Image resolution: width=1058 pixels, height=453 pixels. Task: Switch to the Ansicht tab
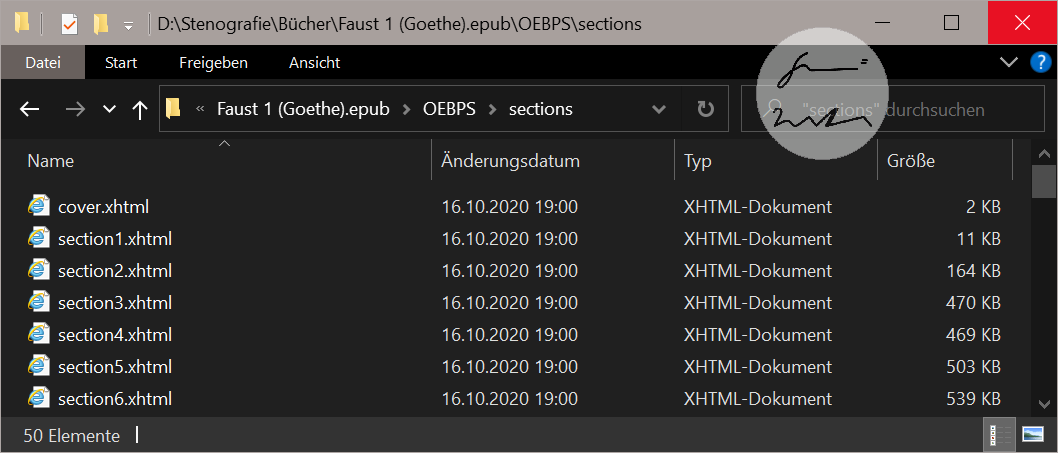314,62
